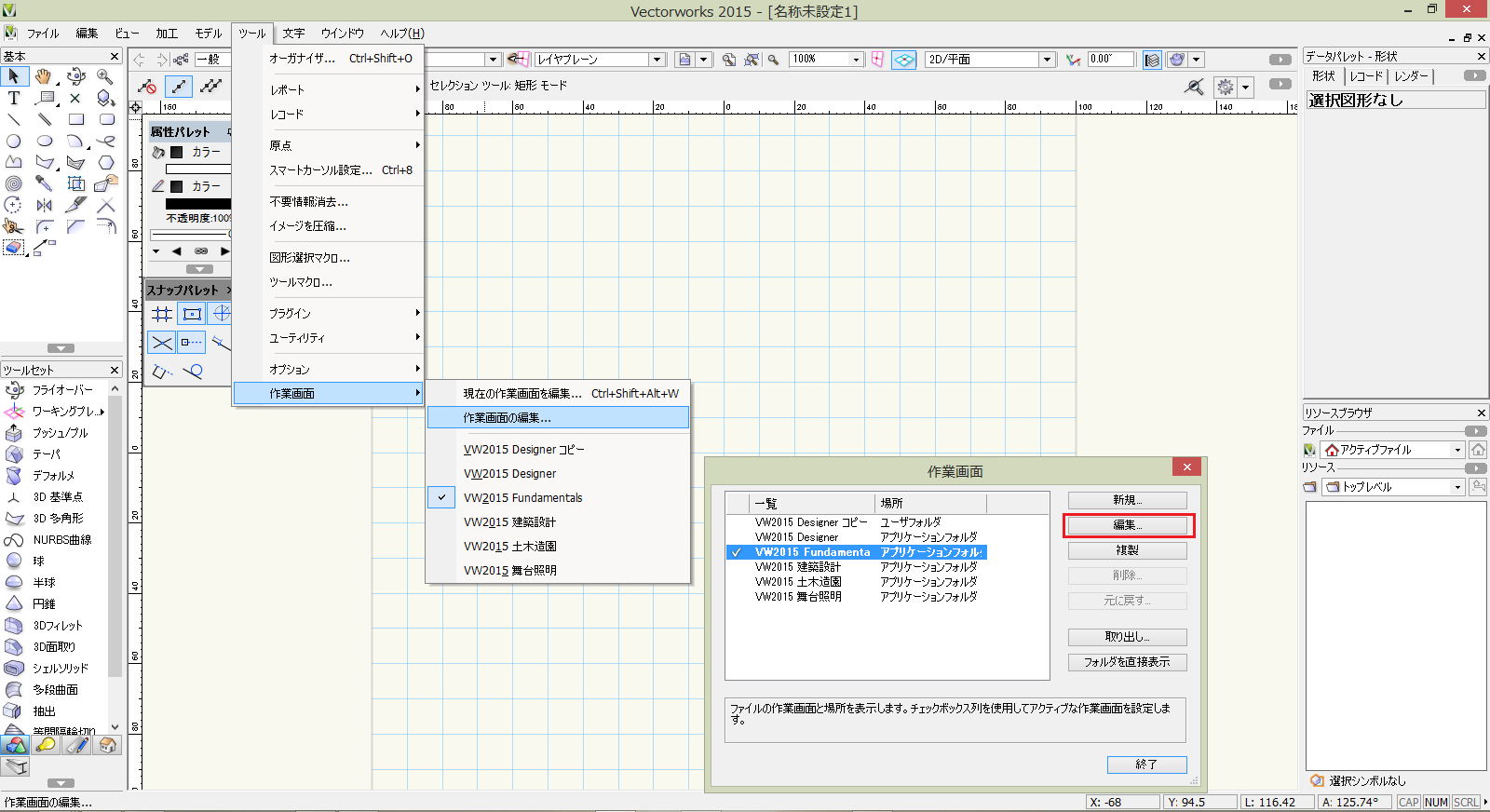
Task: Click the 新規... button in 作業画面 dialog
Action: pyautogui.click(x=1127, y=500)
